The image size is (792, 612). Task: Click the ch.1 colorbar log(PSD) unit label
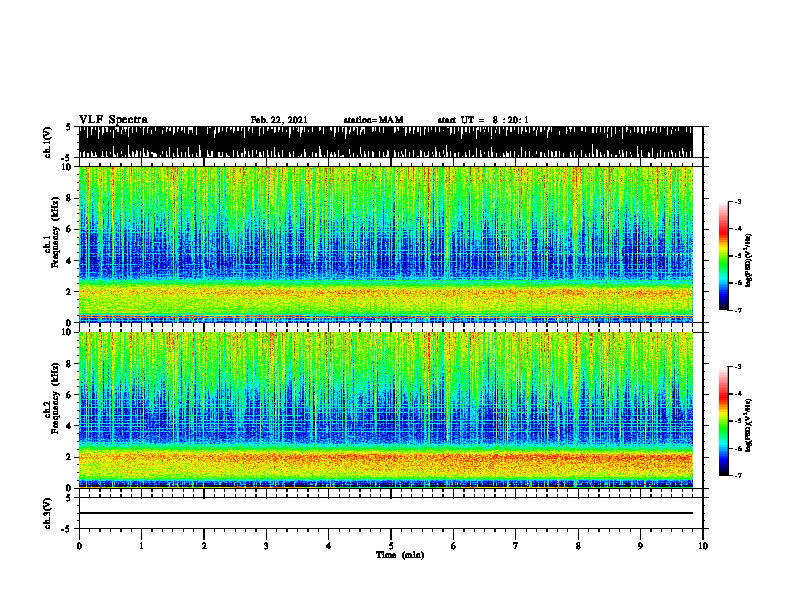749,260
